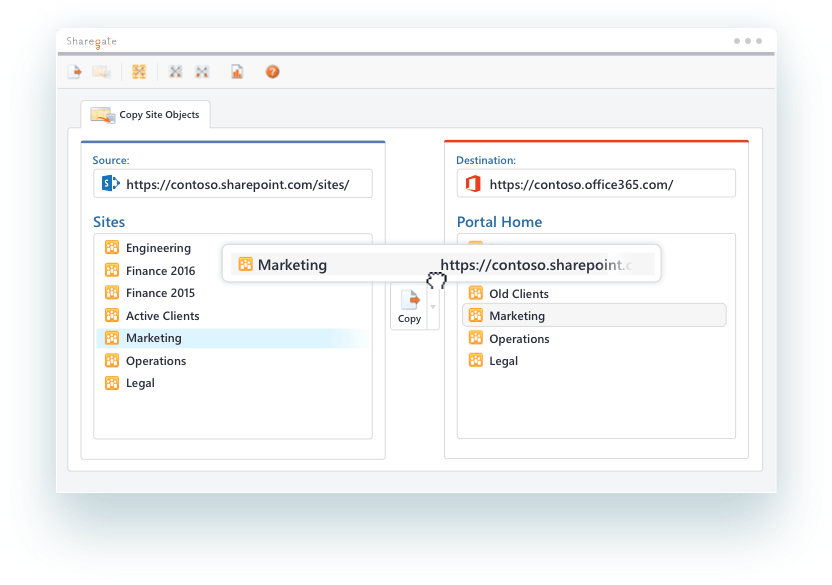
Task: Click the copy document icon in toolbar
Action: click(x=75, y=72)
